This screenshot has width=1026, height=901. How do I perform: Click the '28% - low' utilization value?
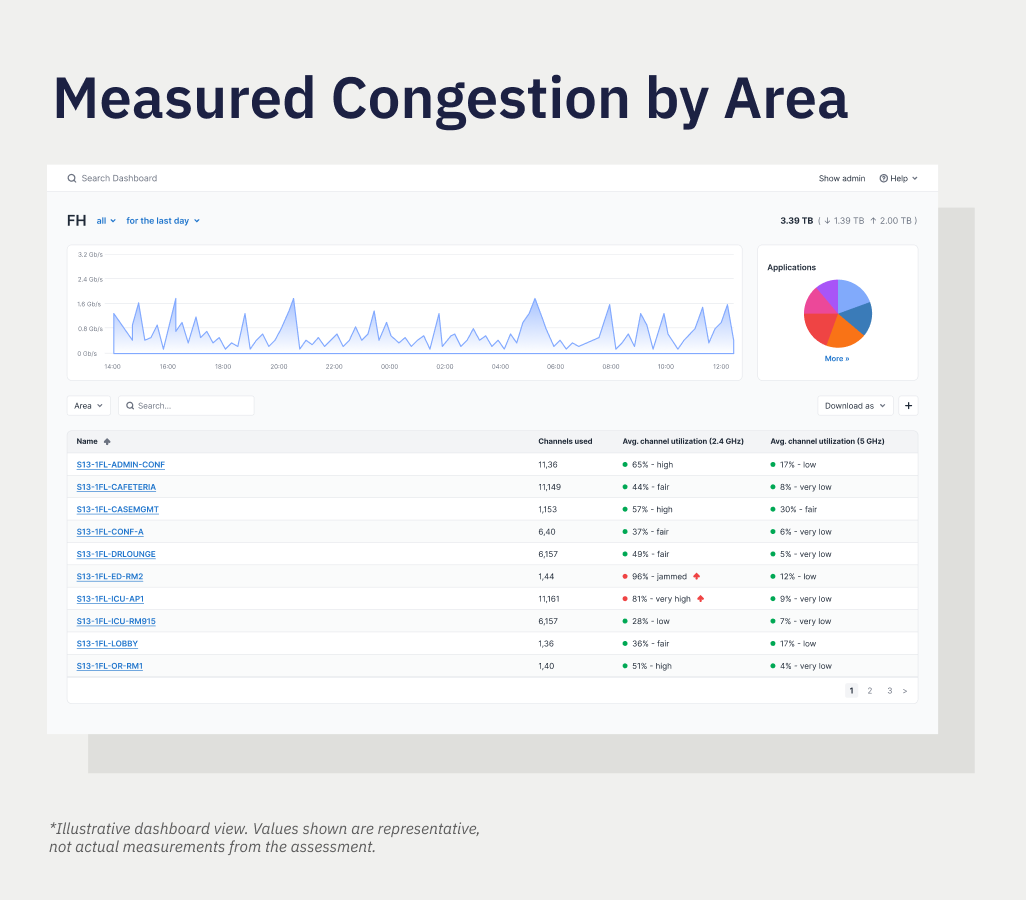point(650,621)
